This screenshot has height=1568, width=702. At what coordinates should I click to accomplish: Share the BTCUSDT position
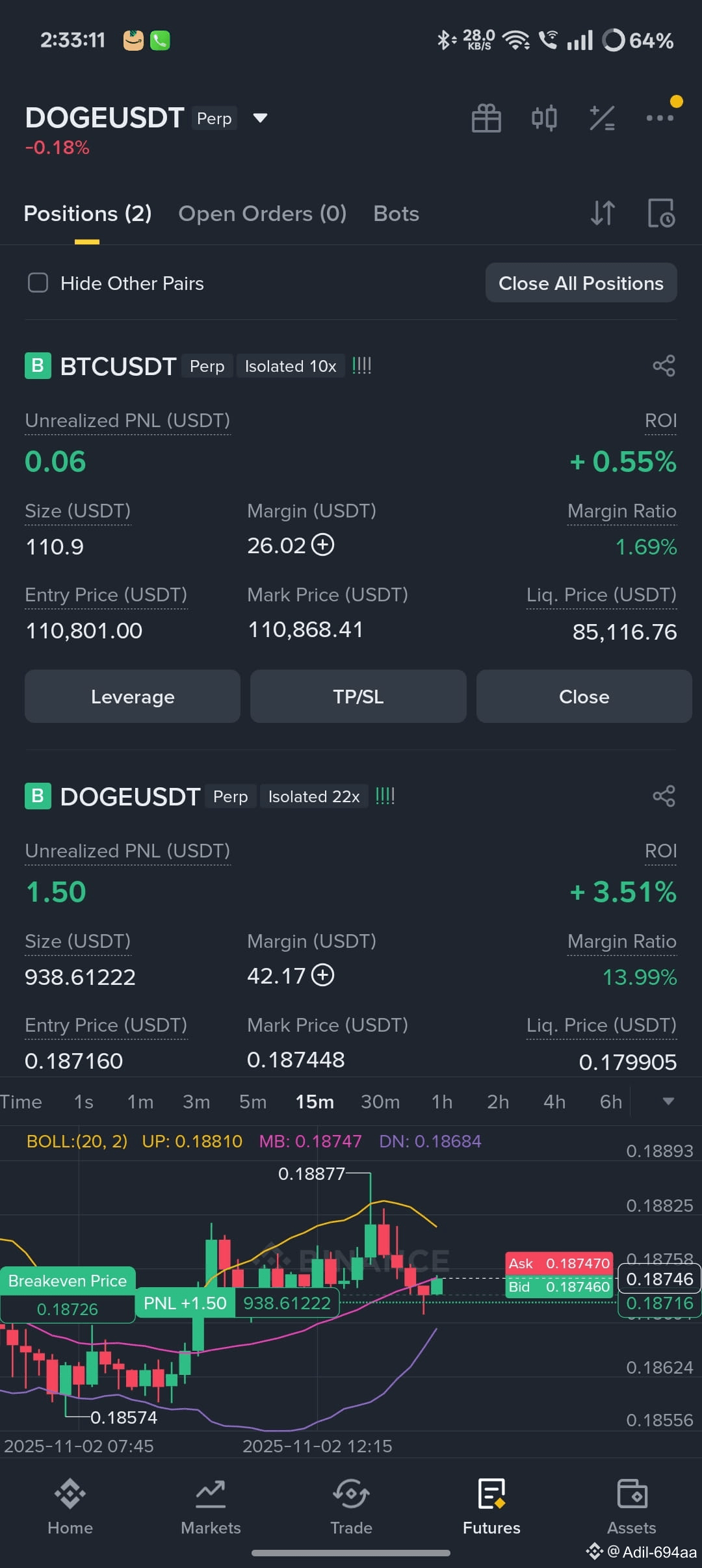pyautogui.click(x=664, y=366)
